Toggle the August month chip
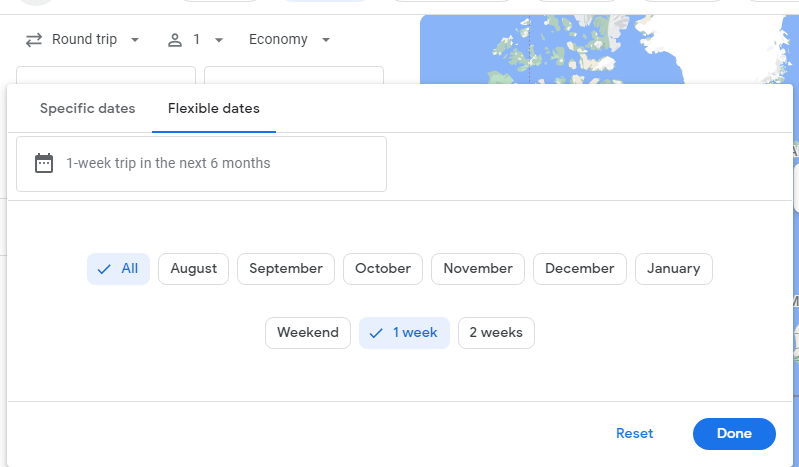The height and width of the screenshot is (467, 799). point(194,269)
